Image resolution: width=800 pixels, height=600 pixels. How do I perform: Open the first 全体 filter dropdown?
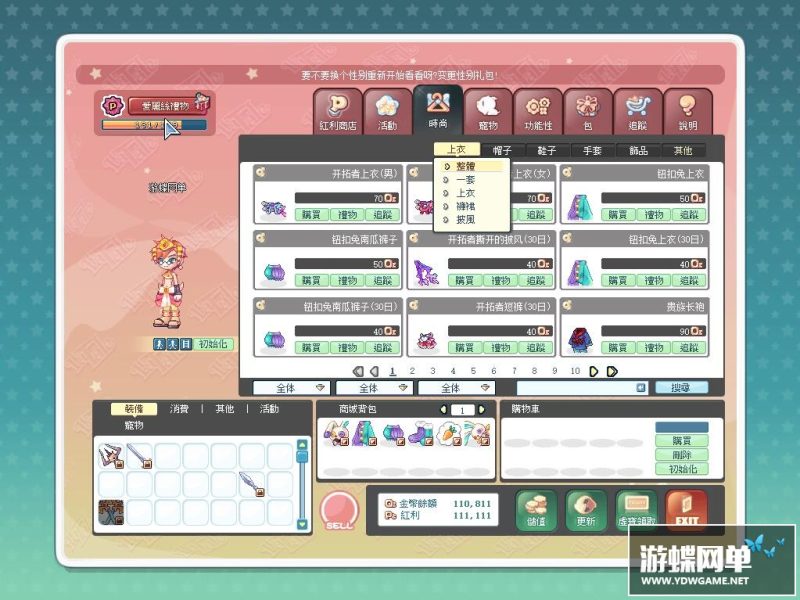tap(291, 388)
